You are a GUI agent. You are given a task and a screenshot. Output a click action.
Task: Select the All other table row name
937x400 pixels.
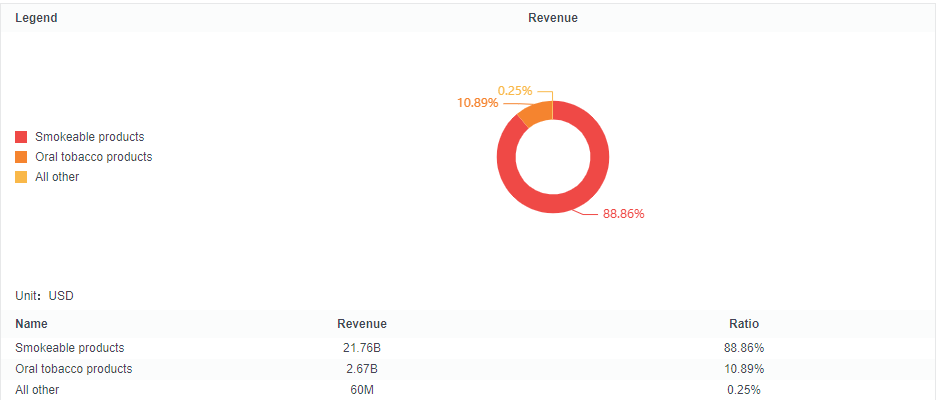tap(38, 390)
